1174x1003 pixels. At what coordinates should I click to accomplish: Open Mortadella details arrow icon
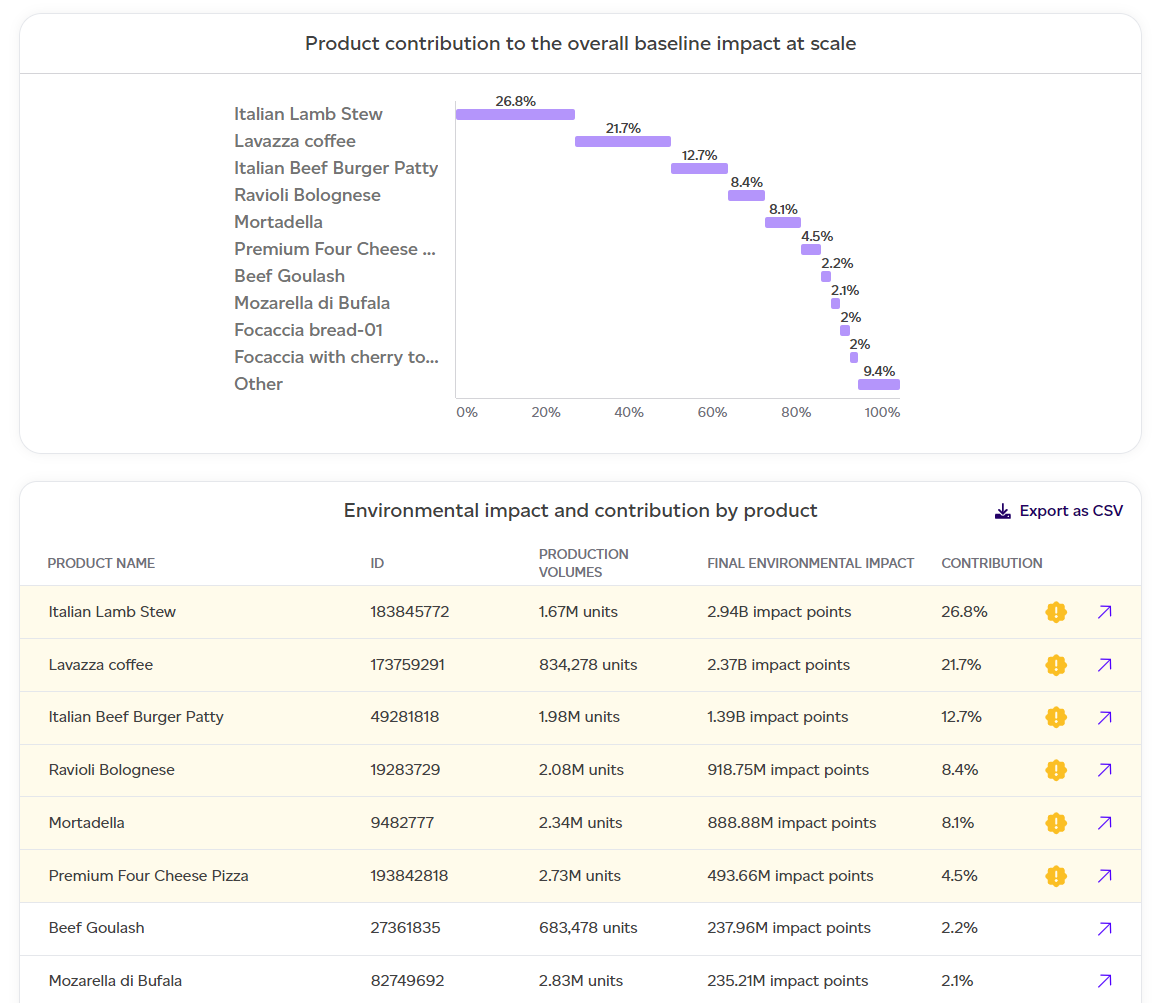tap(1104, 823)
